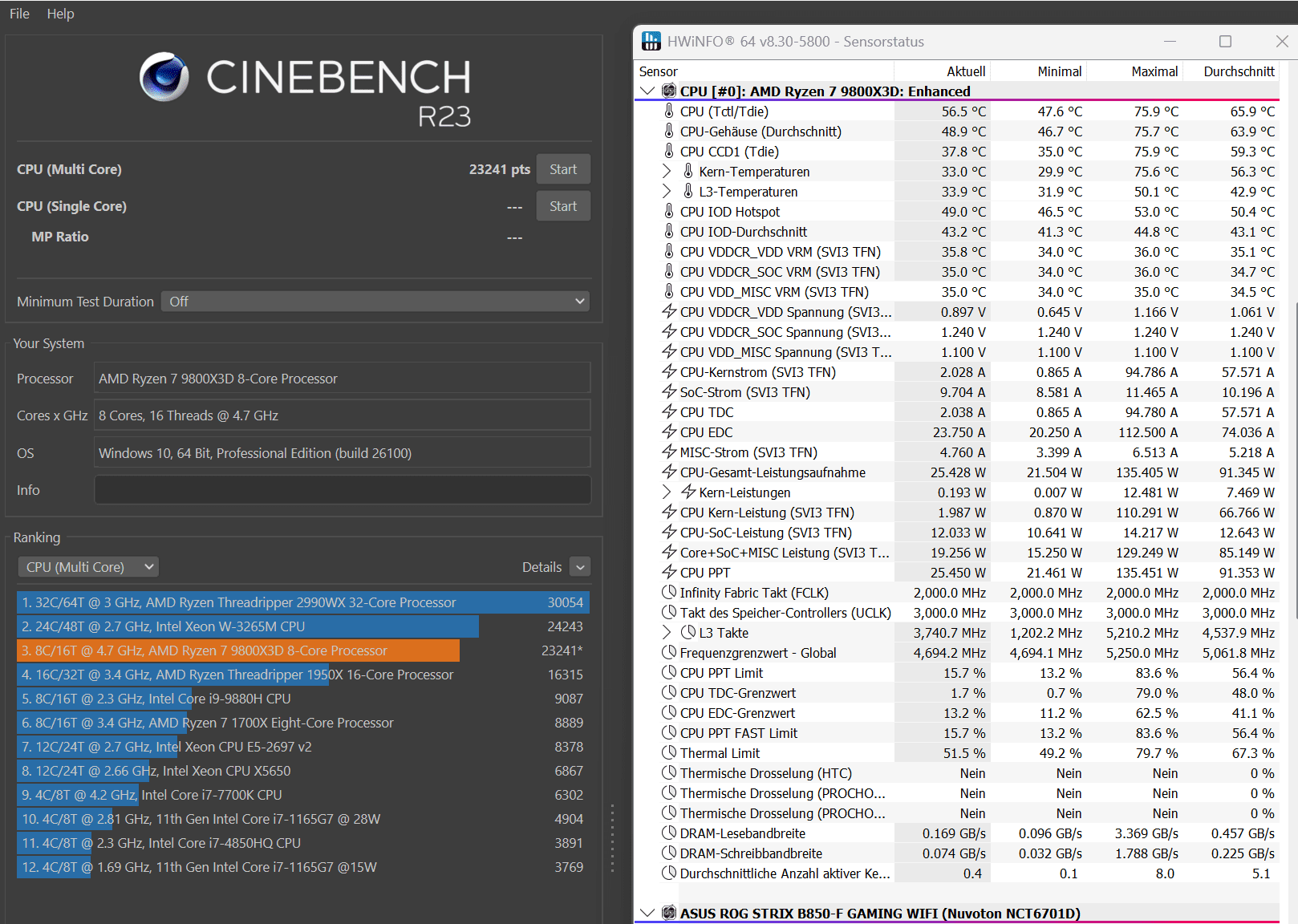Open the Help menu in Cinebench

click(60, 14)
